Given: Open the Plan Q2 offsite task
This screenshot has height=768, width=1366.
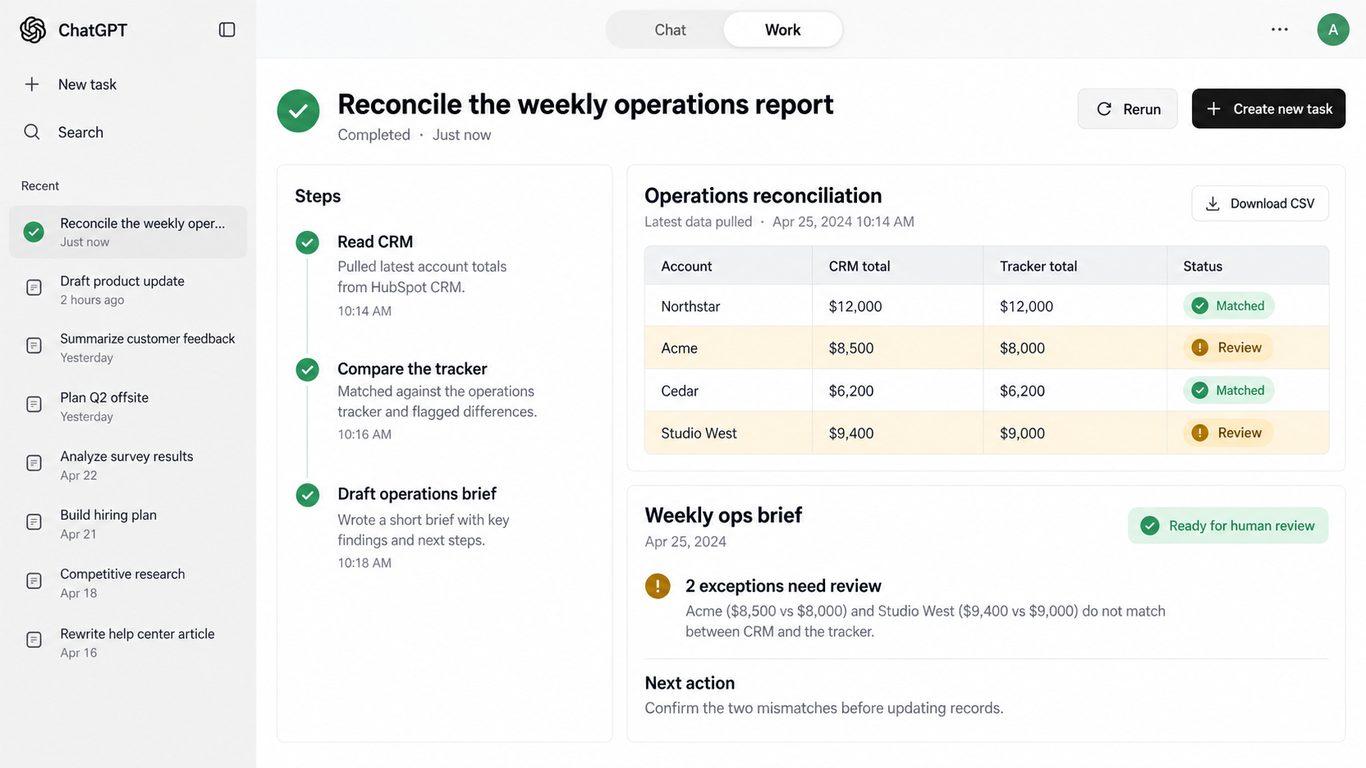Looking at the screenshot, I should point(128,406).
